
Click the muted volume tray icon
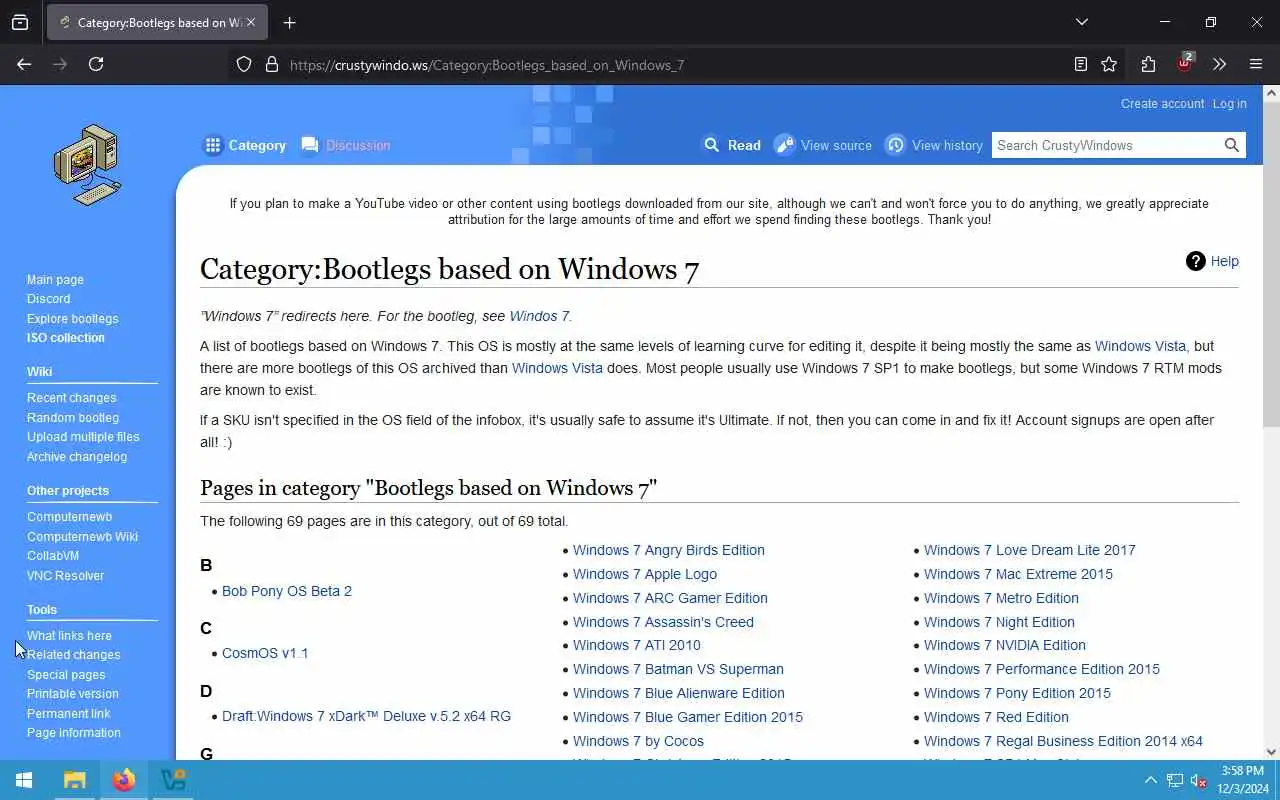tap(1199, 780)
